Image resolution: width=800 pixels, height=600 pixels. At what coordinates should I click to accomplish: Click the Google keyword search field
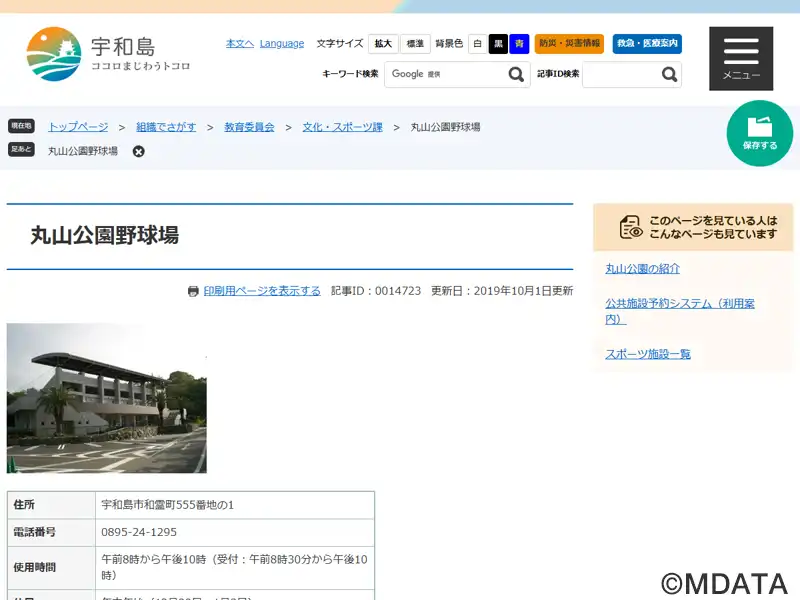click(x=443, y=75)
